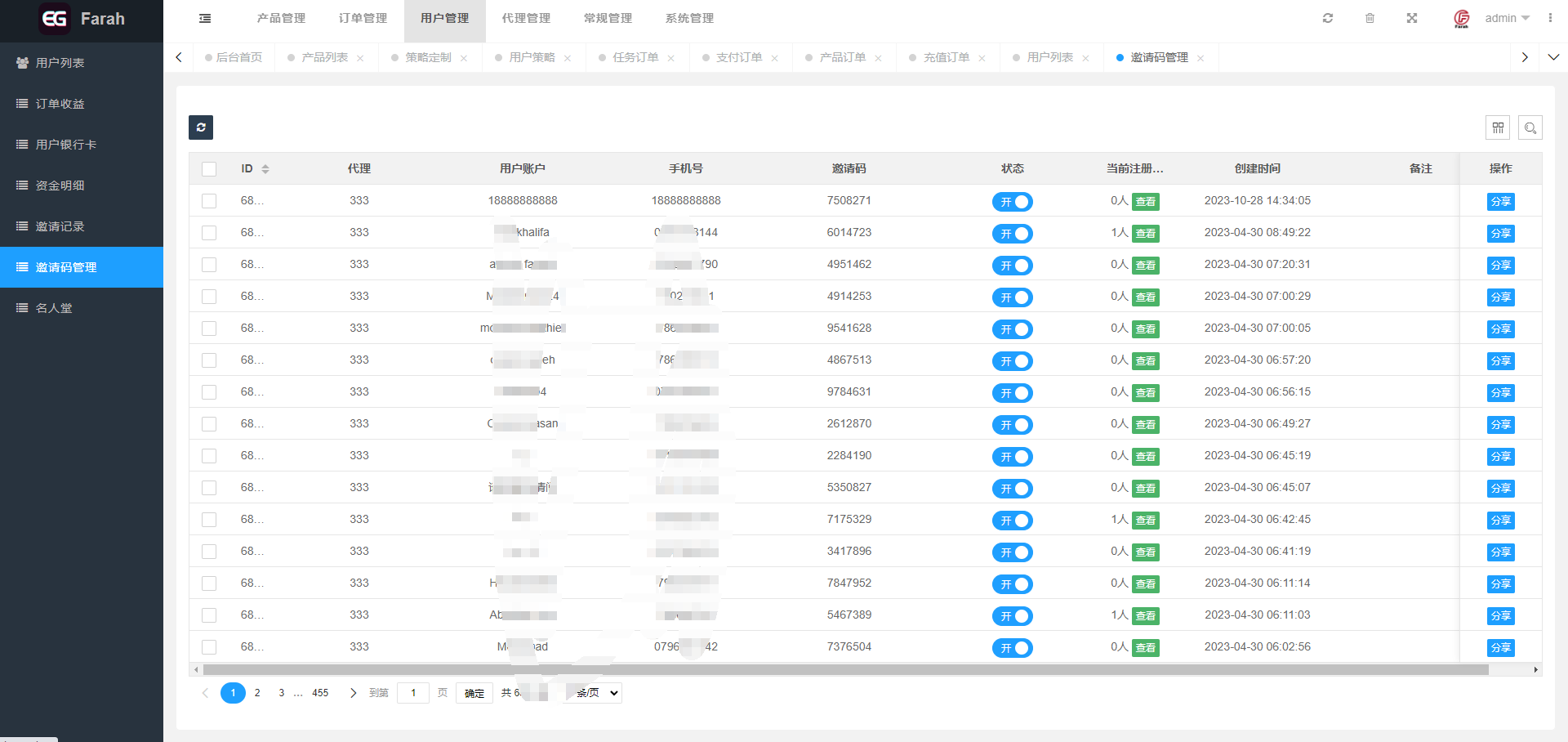Open the table search magnifier icon

click(x=1530, y=127)
